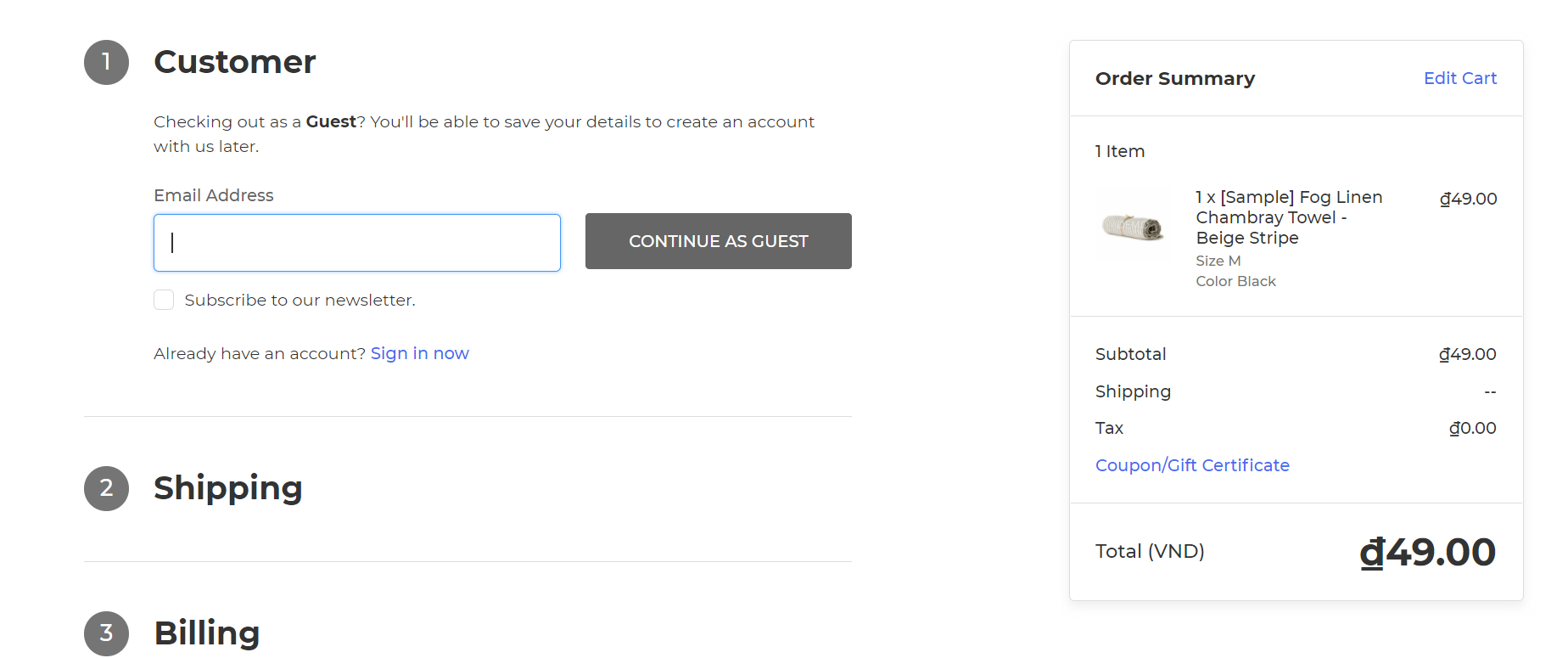Click the Email Address field label
Image resolution: width=1568 pixels, height=658 pixels.
213,195
